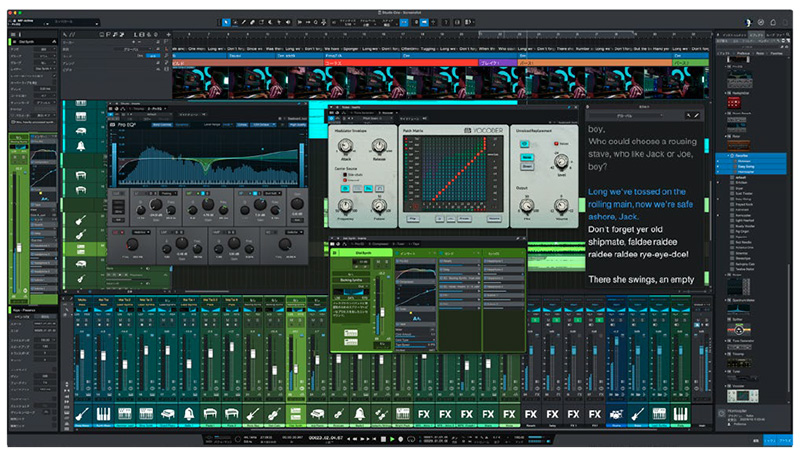Screen dimensions: 800x454
Task: Open the Level Range dropdown in Pro EQ
Action: [228, 124]
